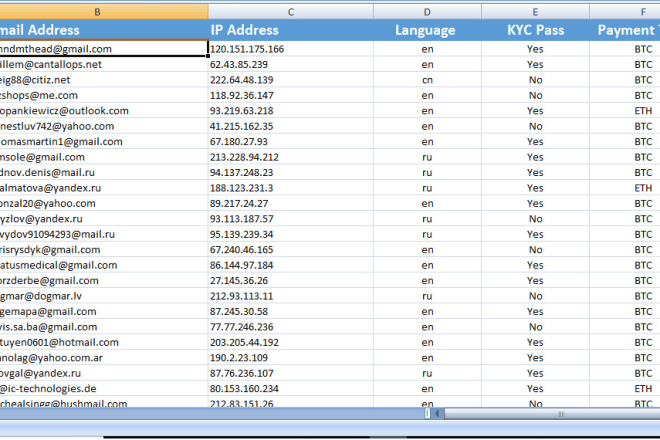Select column E header
The image size is (660, 440).
(535, 12)
